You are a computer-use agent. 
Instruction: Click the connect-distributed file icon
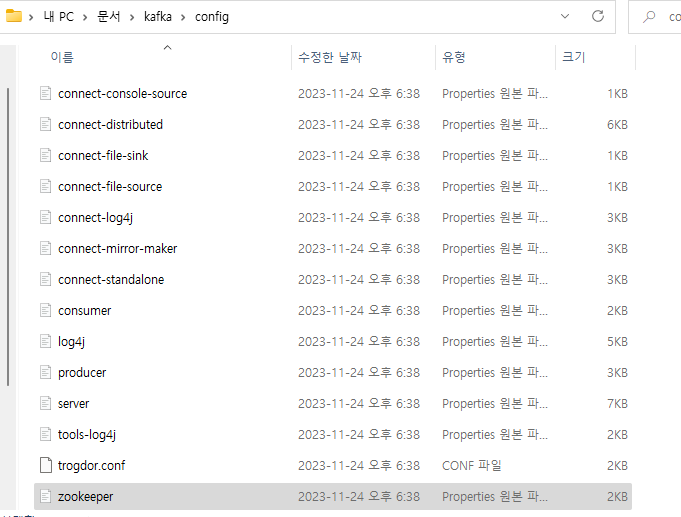46,124
